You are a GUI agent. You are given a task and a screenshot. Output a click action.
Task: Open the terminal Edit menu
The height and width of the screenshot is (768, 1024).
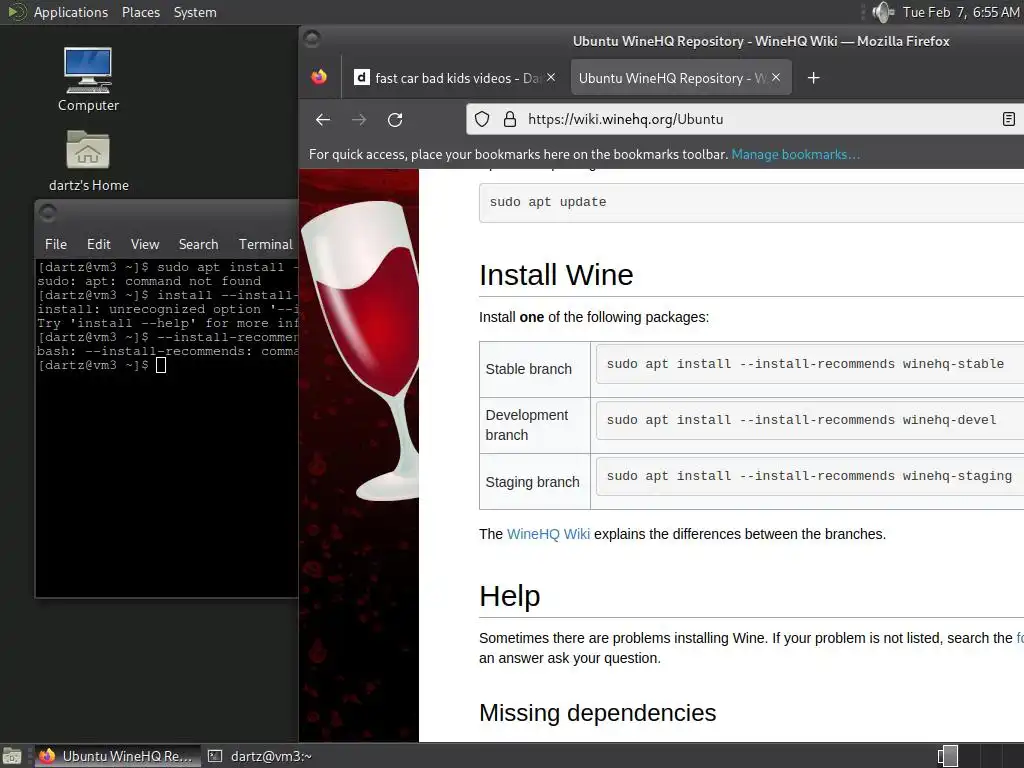click(x=99, y=244)
